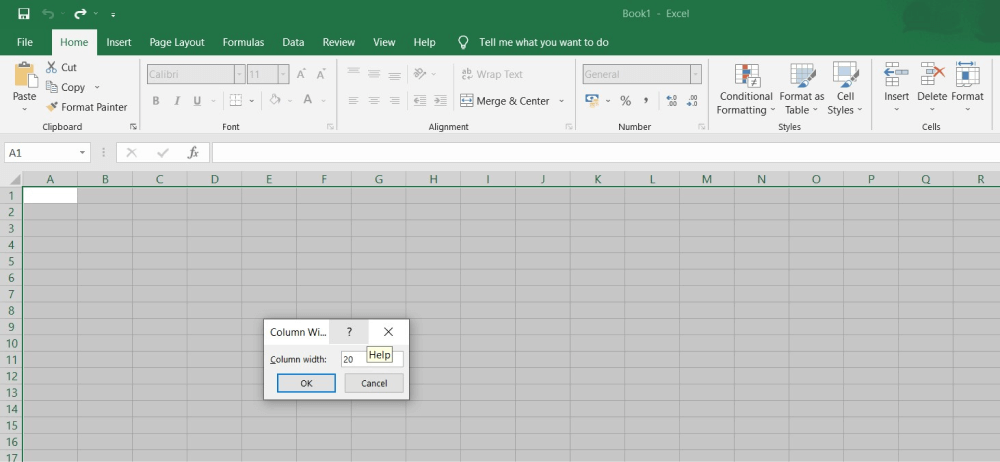Open the Cell Styles gallery
The width and height of the screenshot is (1000, 462).
[x=845, y=89]
